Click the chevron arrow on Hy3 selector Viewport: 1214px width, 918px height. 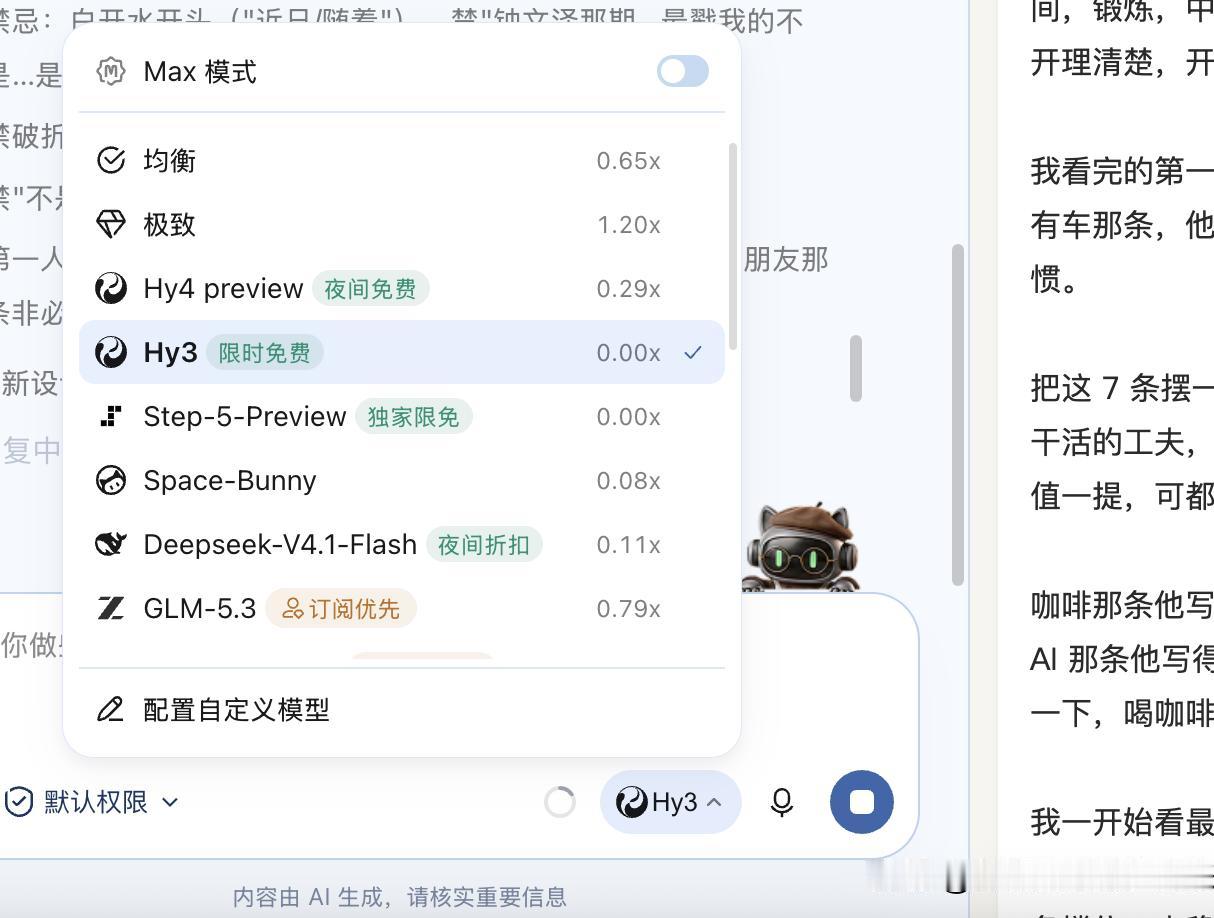coord(714,802)
